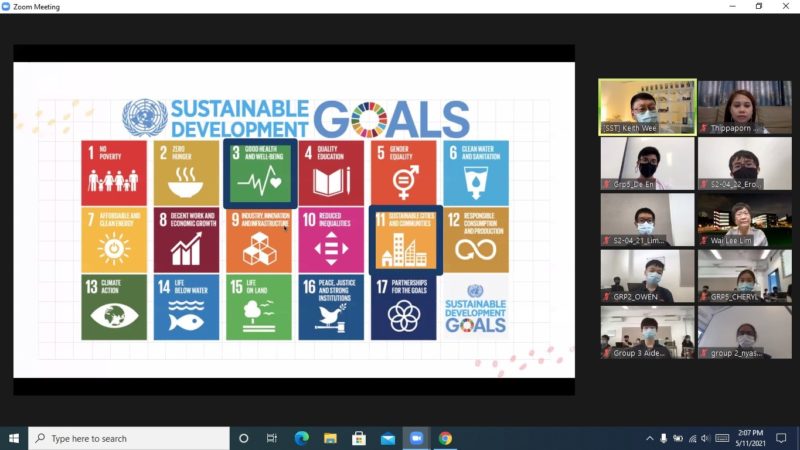Click Decent Work and Economic Growth tile
The image size is (800, 450).
point(186,240)
